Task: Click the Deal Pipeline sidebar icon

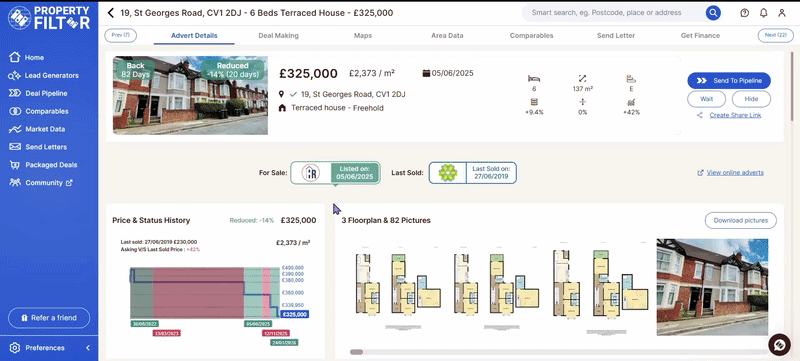Action: [15, 93]
